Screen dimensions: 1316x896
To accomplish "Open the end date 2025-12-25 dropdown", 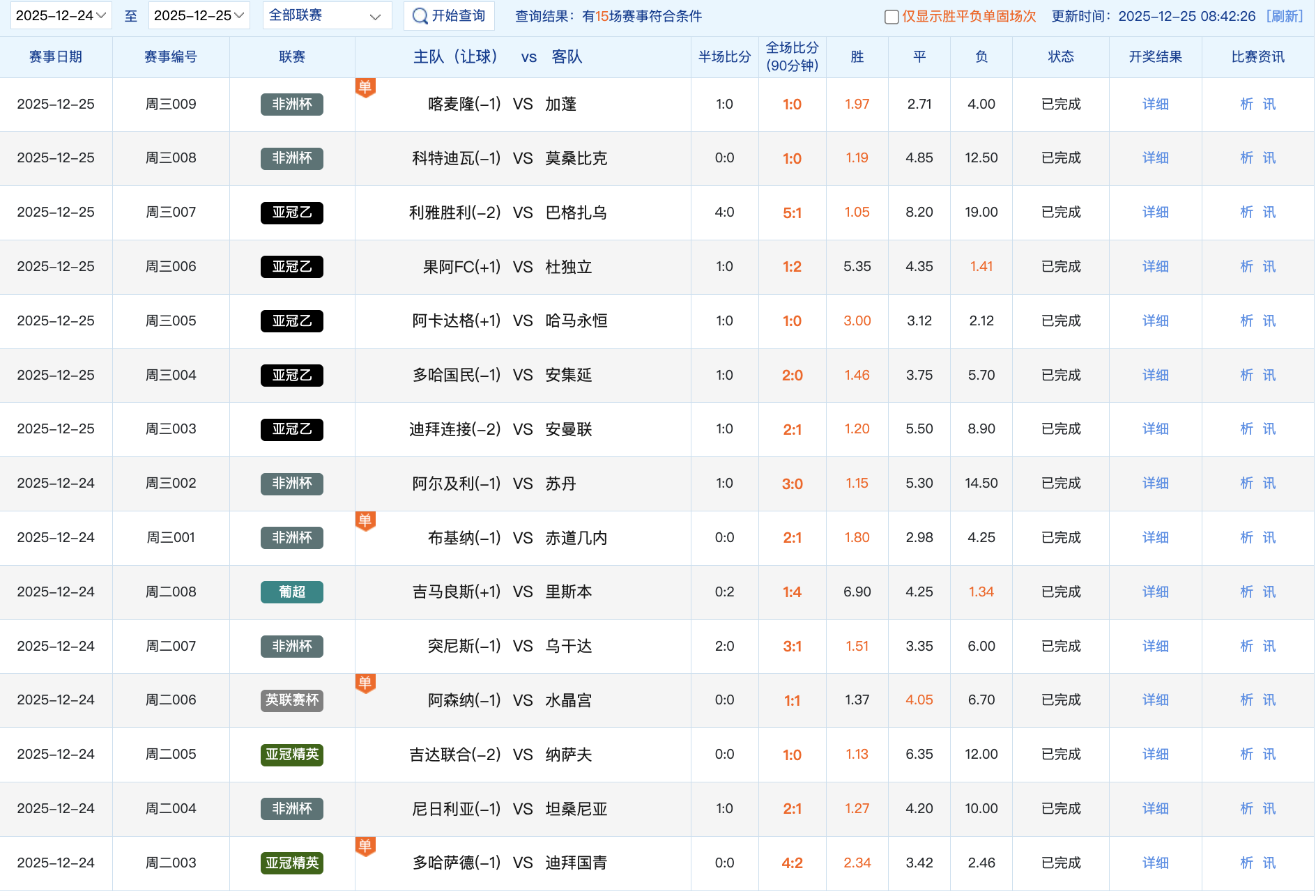I will (199, 15).
